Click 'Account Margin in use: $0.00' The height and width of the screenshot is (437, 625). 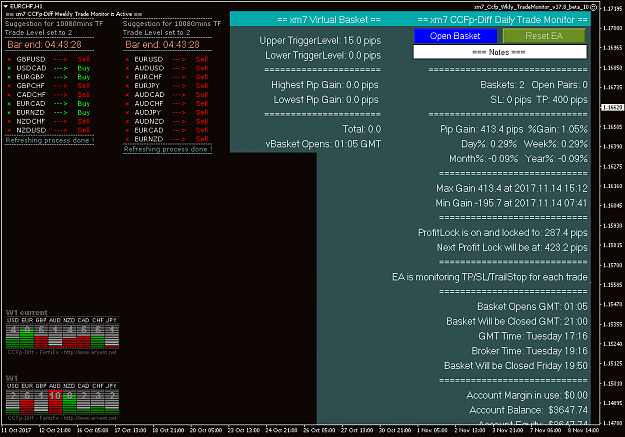(527, 395)
